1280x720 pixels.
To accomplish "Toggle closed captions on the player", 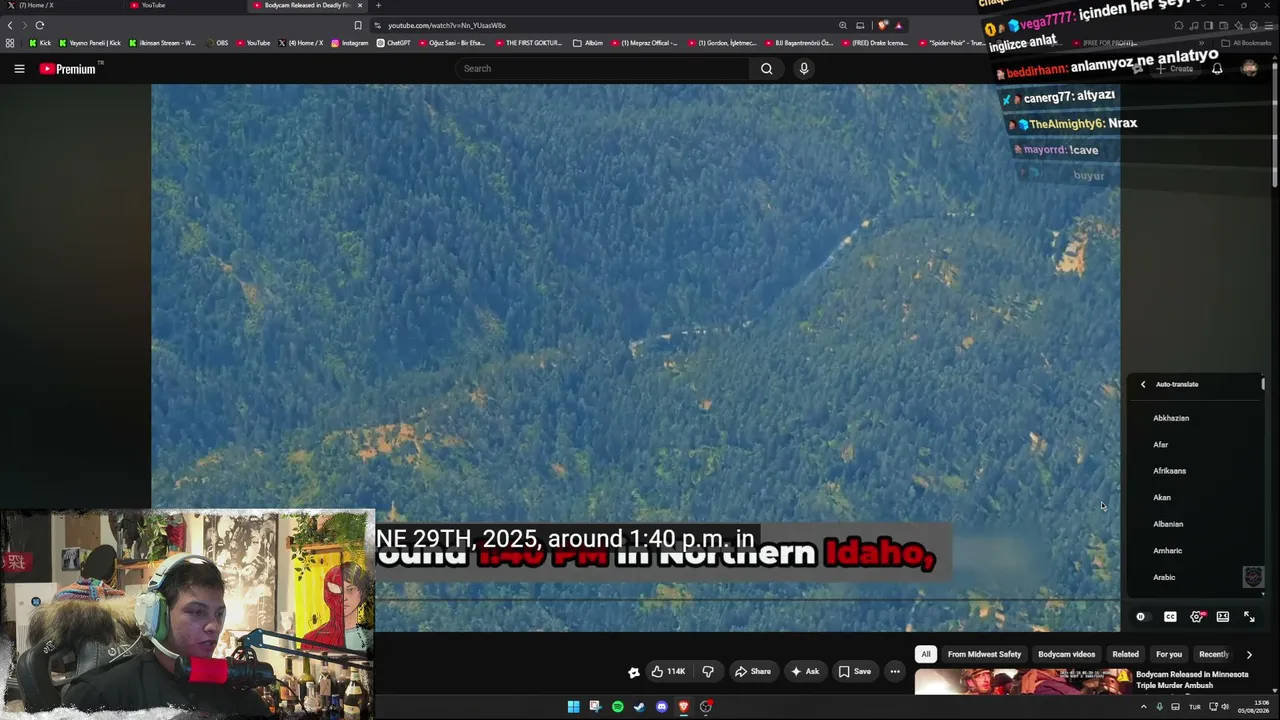I will tap(1170, 617).
